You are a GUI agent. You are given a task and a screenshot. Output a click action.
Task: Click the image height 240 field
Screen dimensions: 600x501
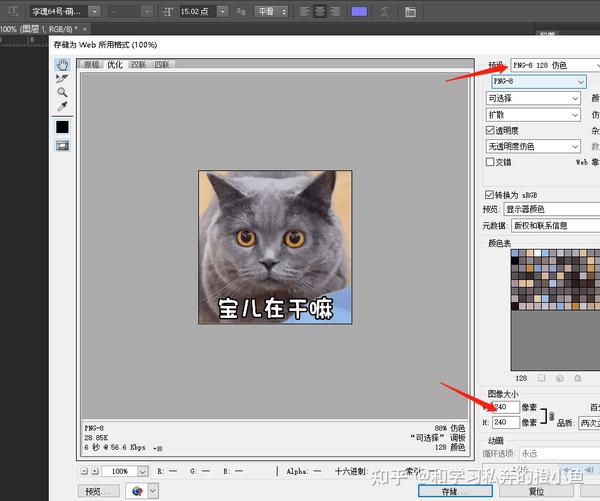[x=505, y=422]
